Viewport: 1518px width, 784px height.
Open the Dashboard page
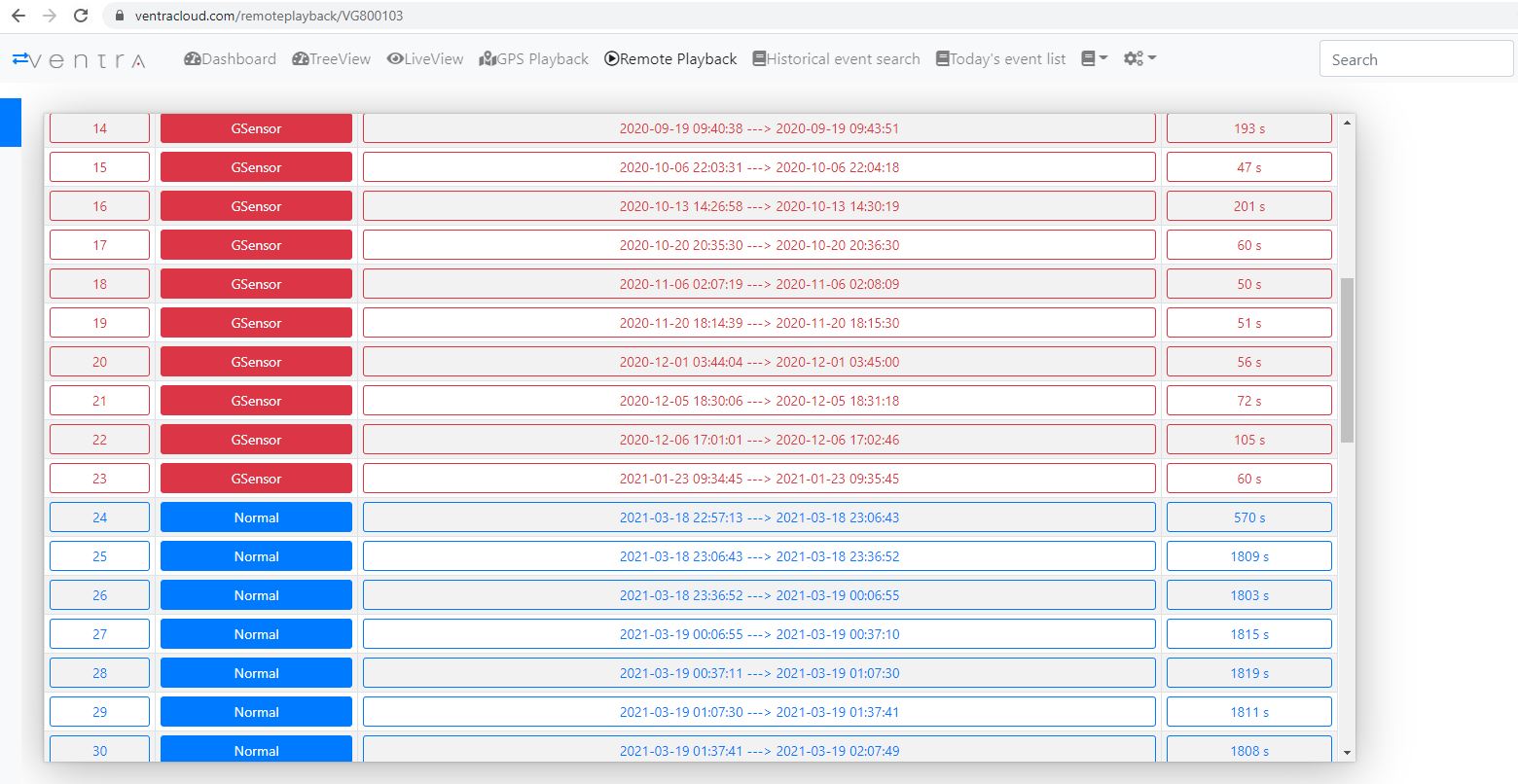(230, 59)
